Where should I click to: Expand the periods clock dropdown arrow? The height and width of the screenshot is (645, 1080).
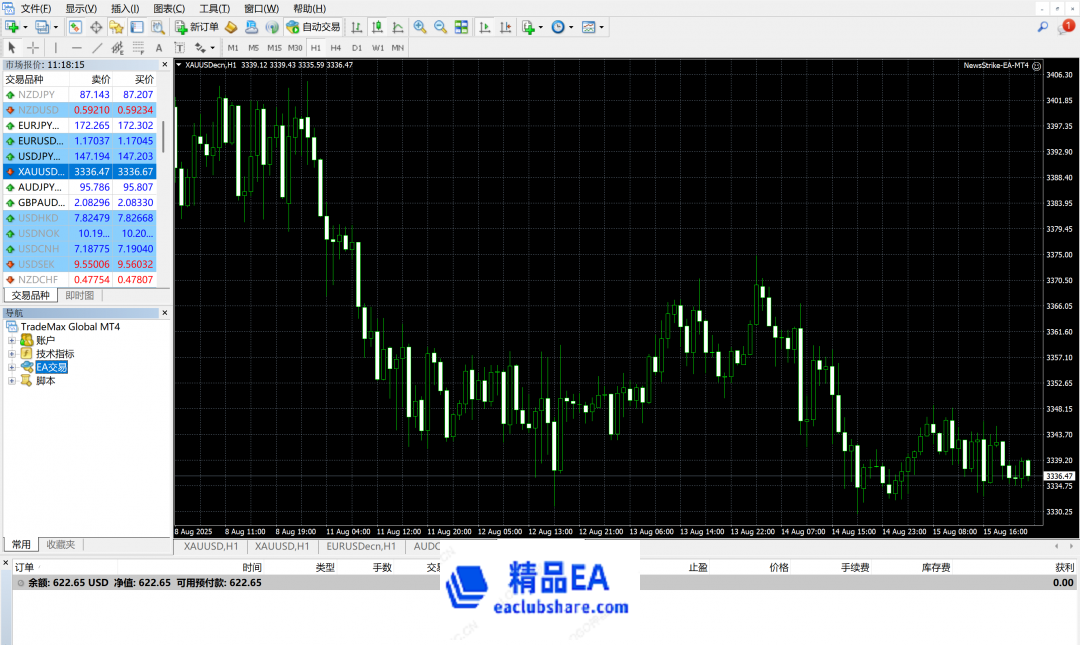571,28
